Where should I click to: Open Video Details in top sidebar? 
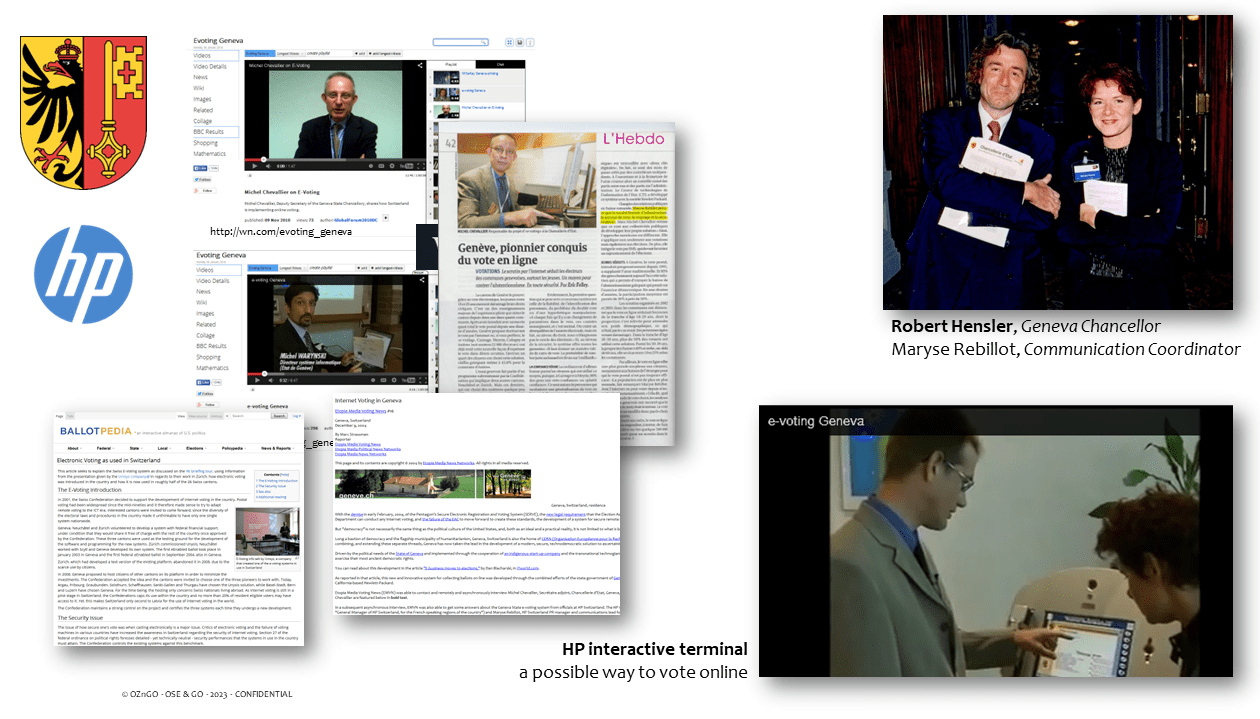click(209, 66)
